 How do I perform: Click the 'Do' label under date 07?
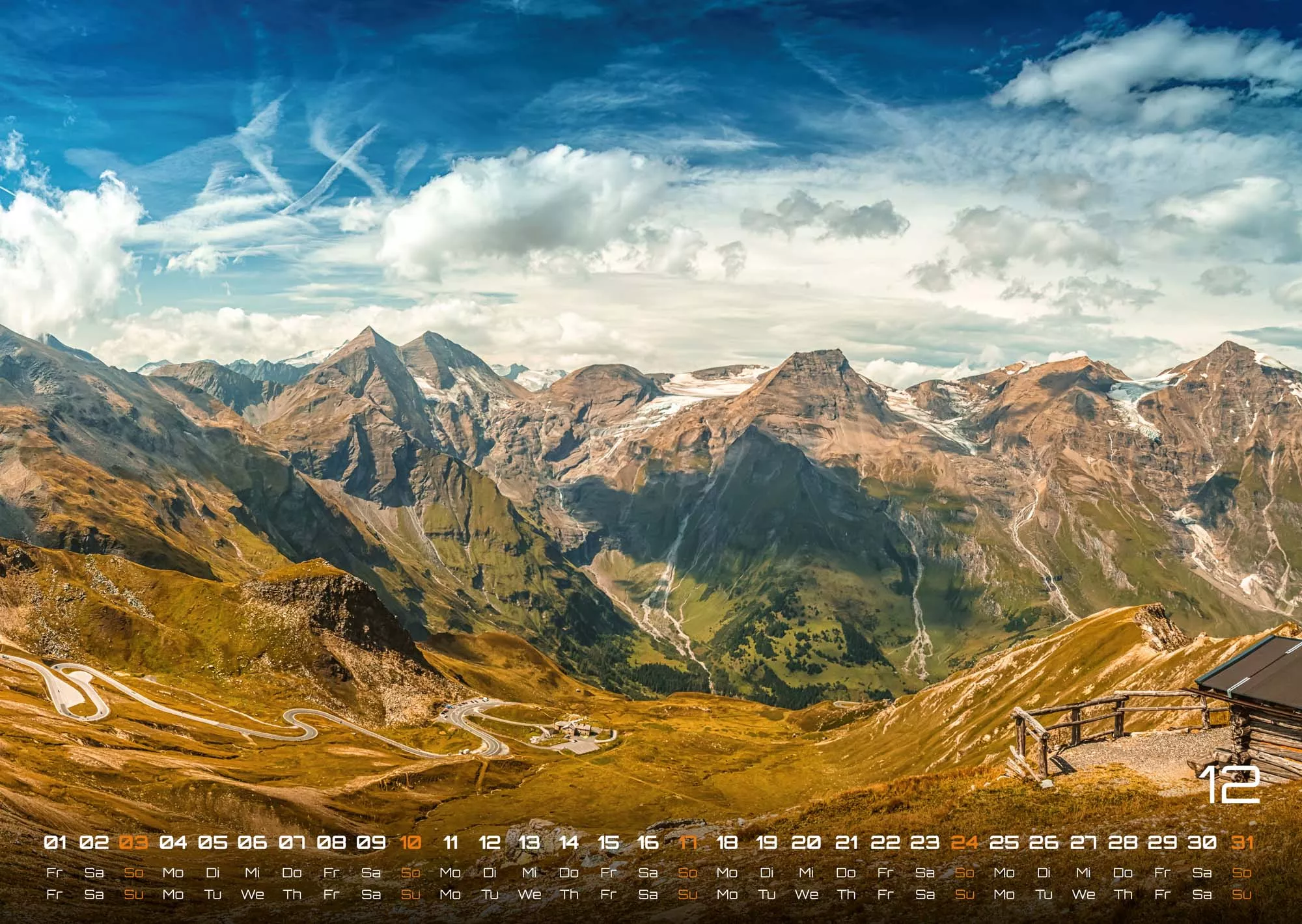[x=292, y=873]
